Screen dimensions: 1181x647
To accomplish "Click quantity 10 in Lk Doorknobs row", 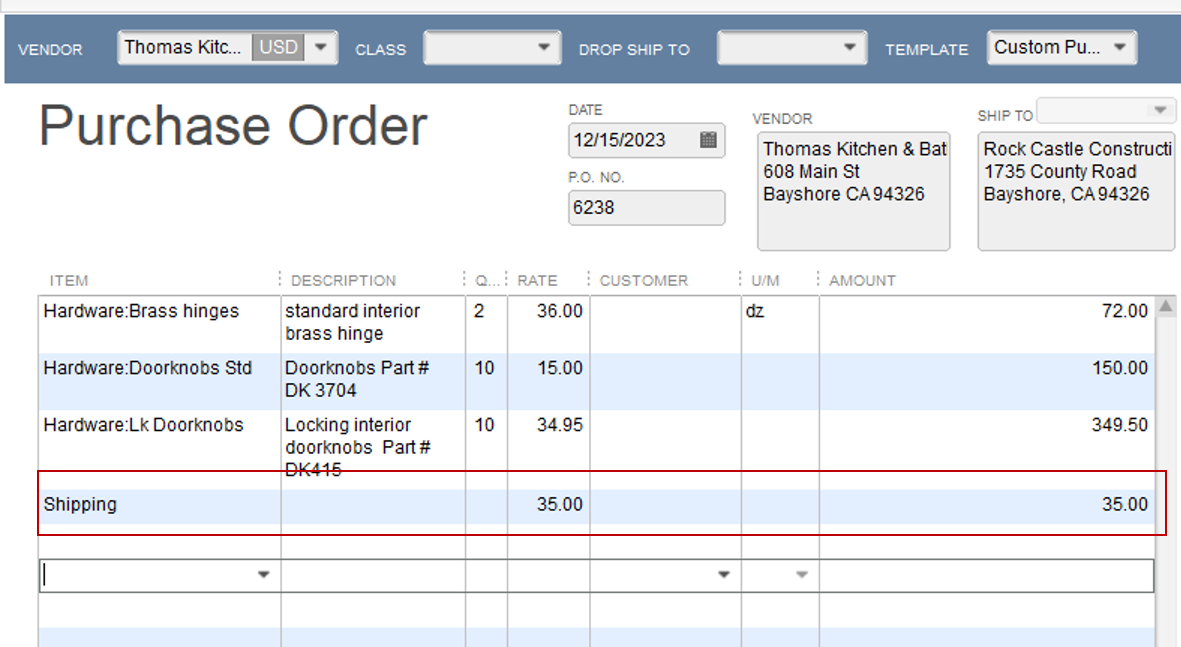I will (484, 425).
